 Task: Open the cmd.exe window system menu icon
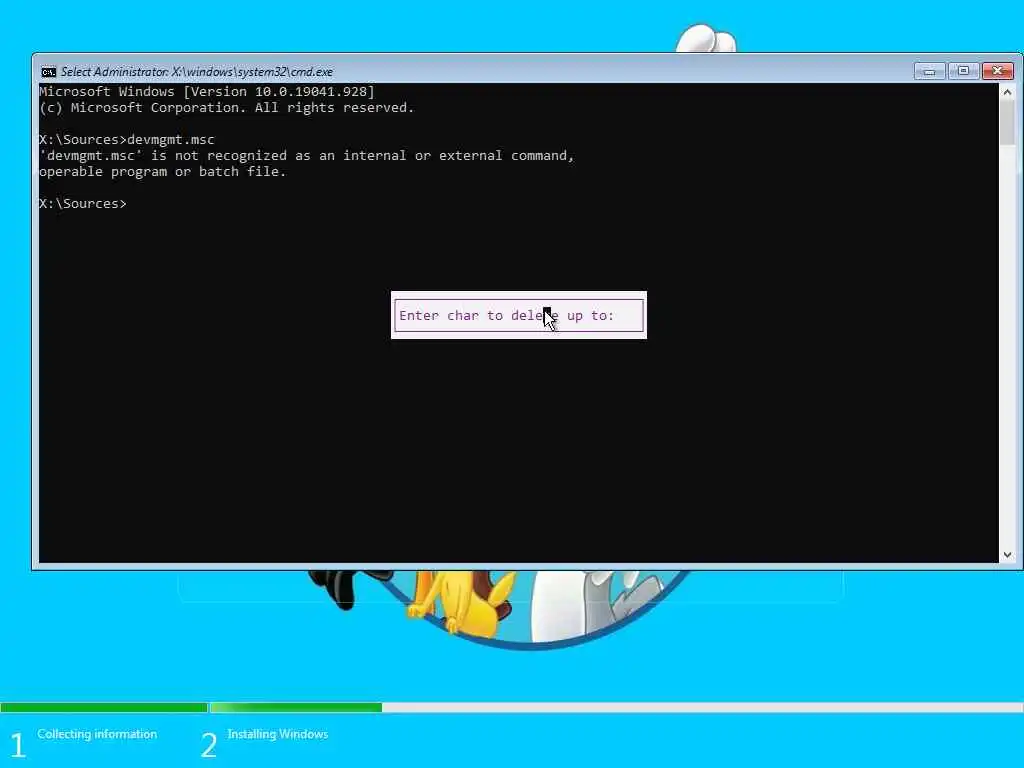tap(48, 72)
